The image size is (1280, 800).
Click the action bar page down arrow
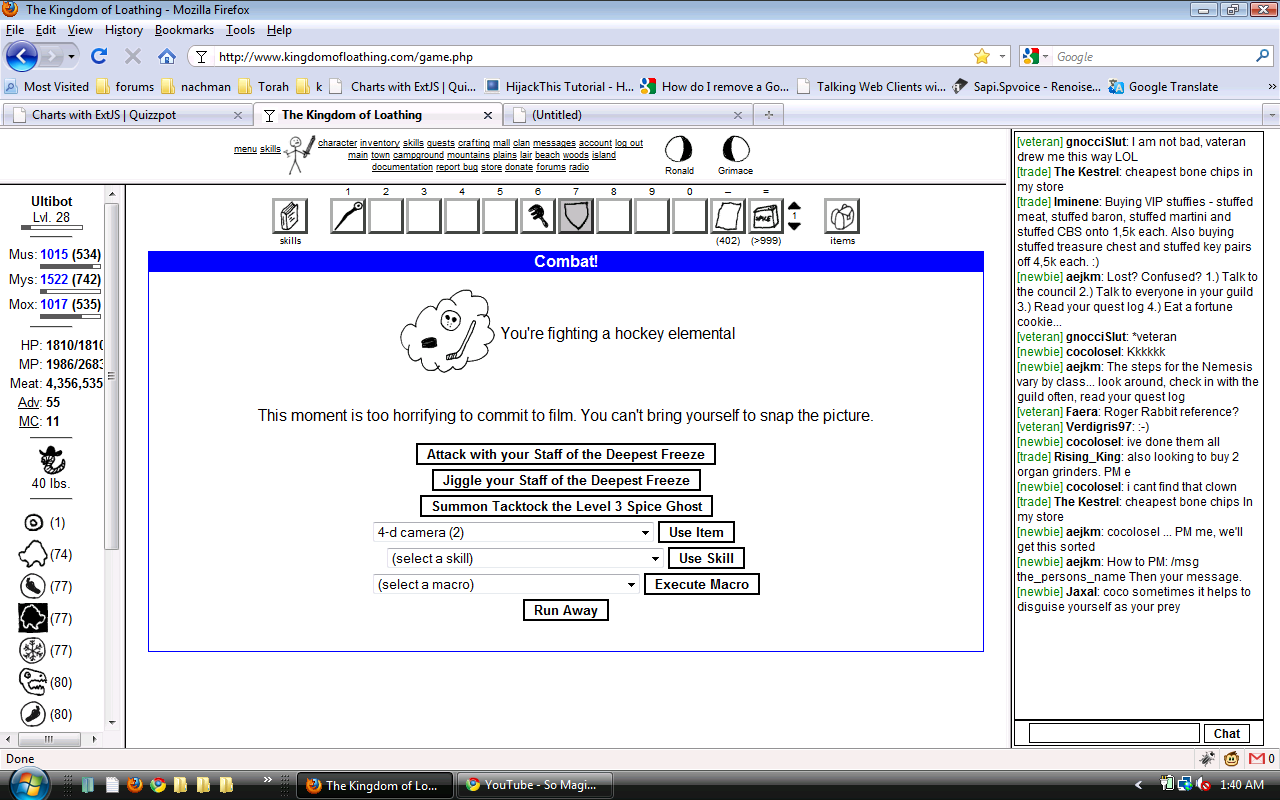point(794,225)
